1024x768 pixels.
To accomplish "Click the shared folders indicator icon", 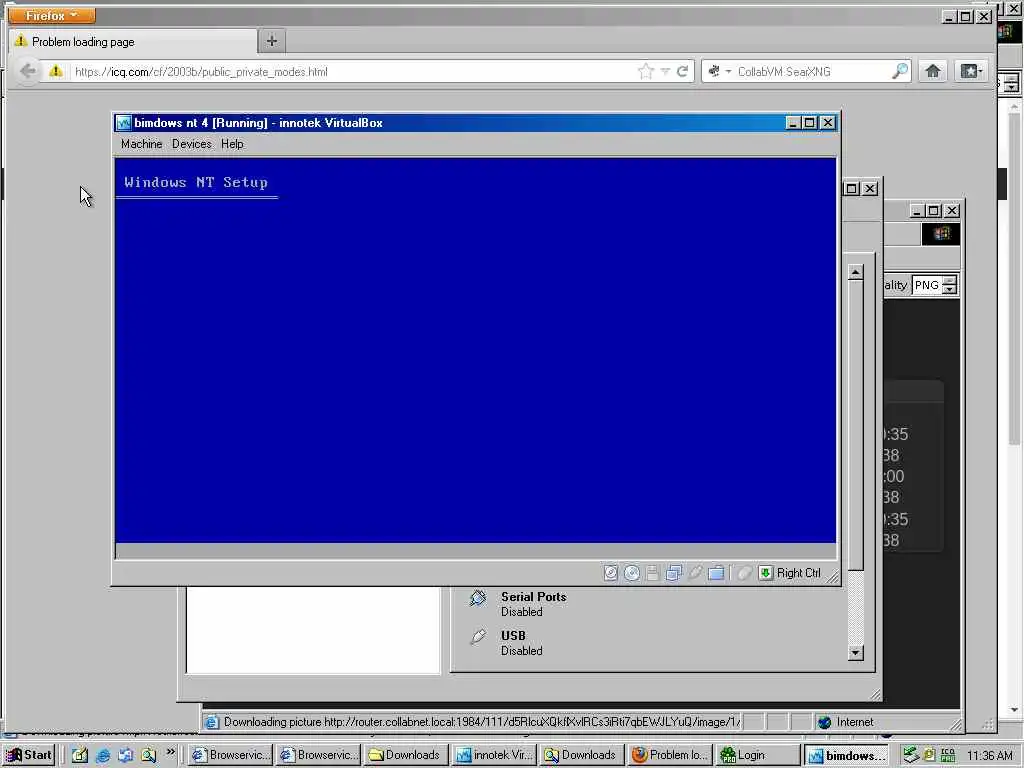I will (x=716, y=573).
